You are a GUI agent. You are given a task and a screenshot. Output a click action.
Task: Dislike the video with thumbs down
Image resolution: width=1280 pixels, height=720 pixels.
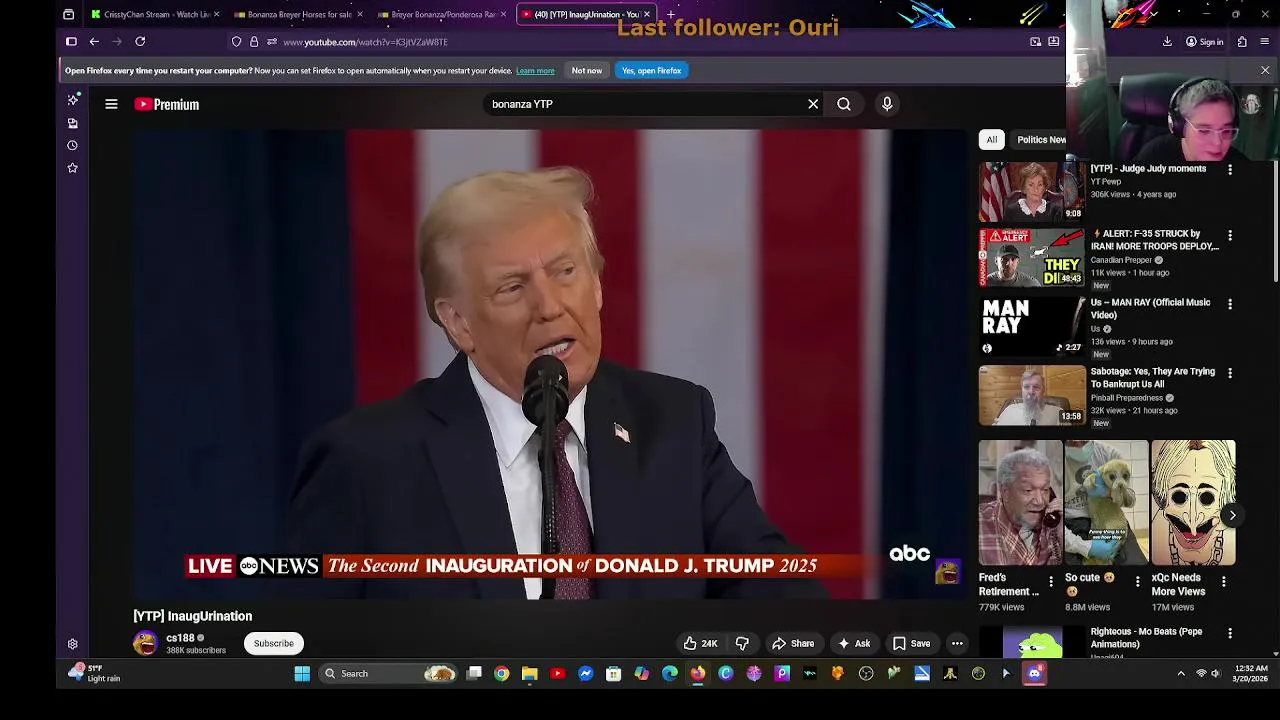pos(742,644)
